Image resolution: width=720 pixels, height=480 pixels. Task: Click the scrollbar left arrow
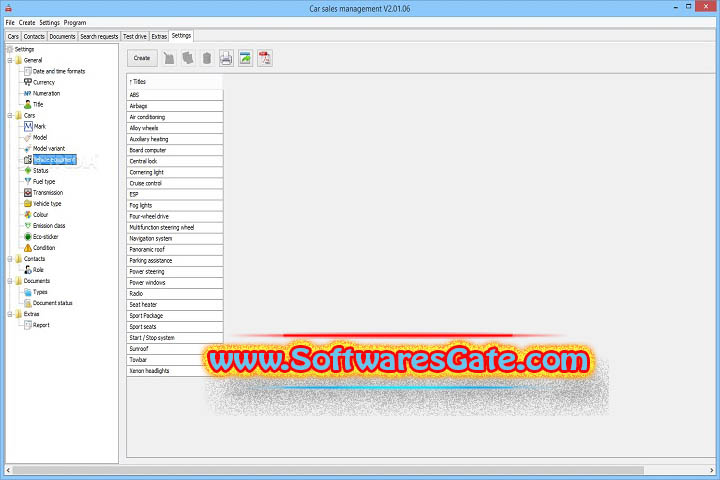8,470
